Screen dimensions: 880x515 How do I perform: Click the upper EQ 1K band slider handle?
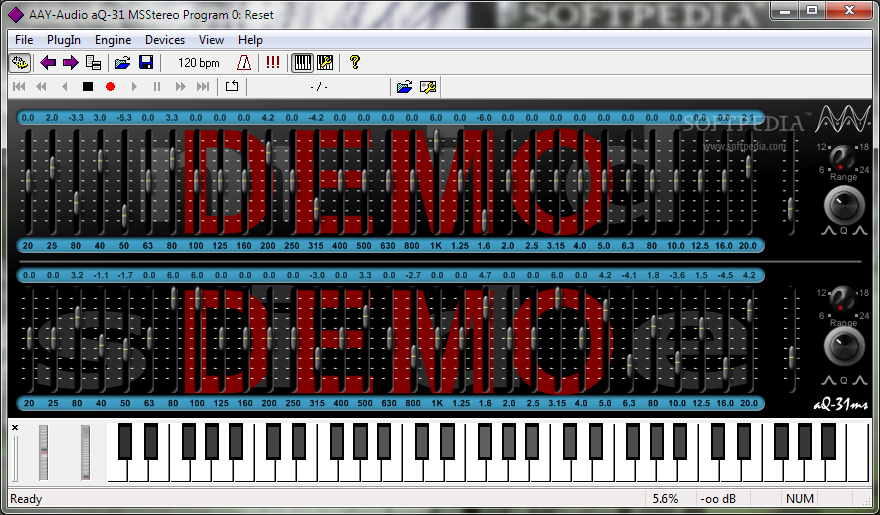point(436,139)
